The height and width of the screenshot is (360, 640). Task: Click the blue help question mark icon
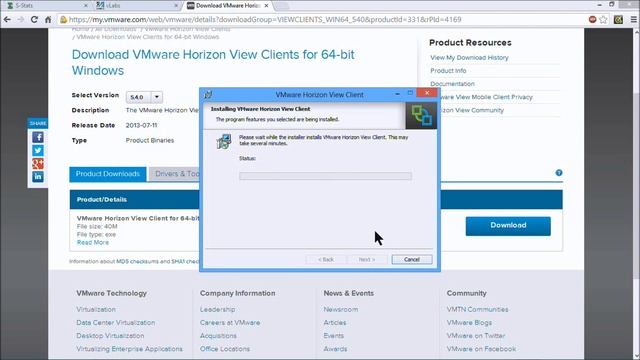coord(559,173)
